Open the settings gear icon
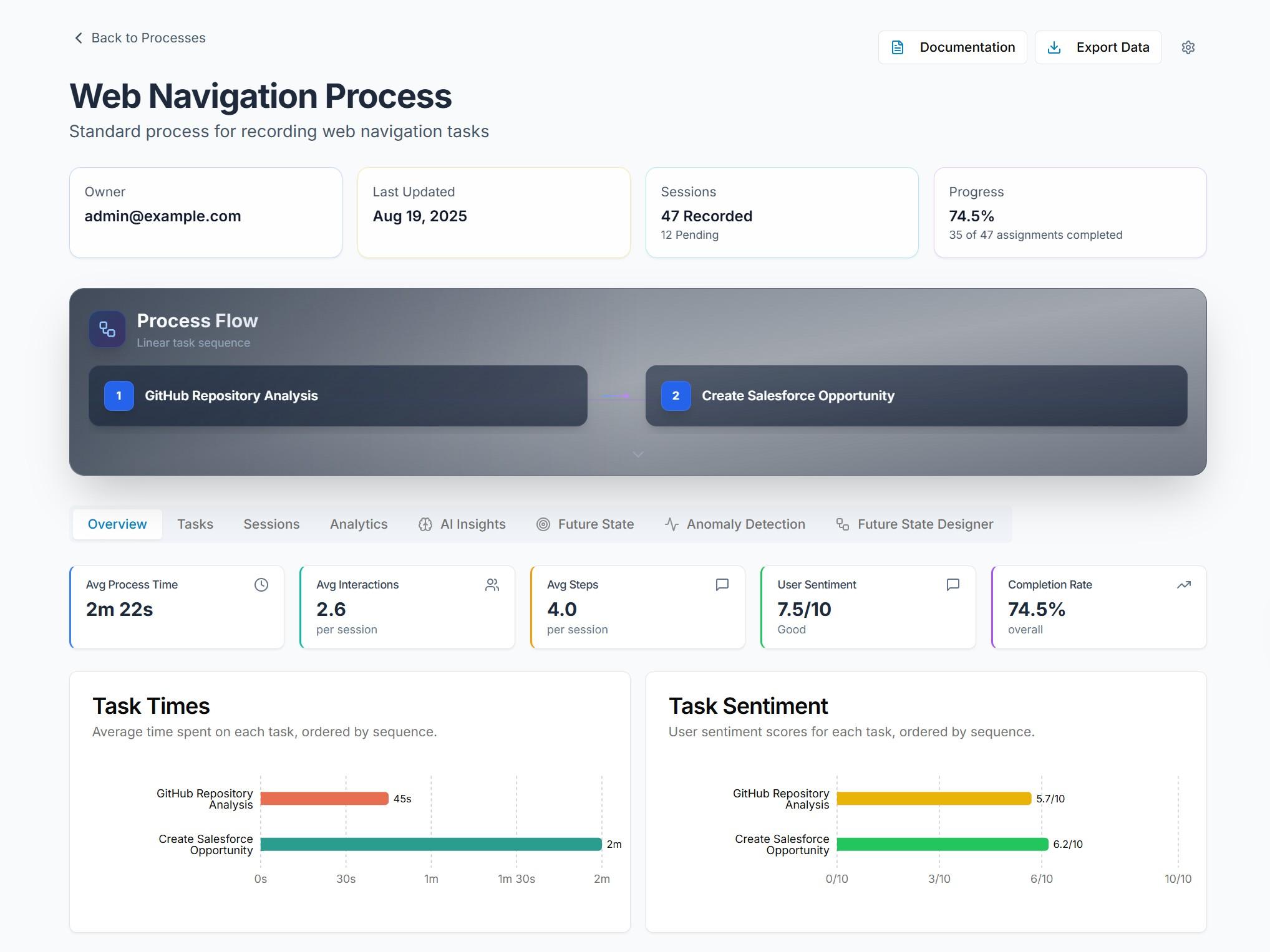Viewport: 1270px width, 952px height. coord(1188,47)
